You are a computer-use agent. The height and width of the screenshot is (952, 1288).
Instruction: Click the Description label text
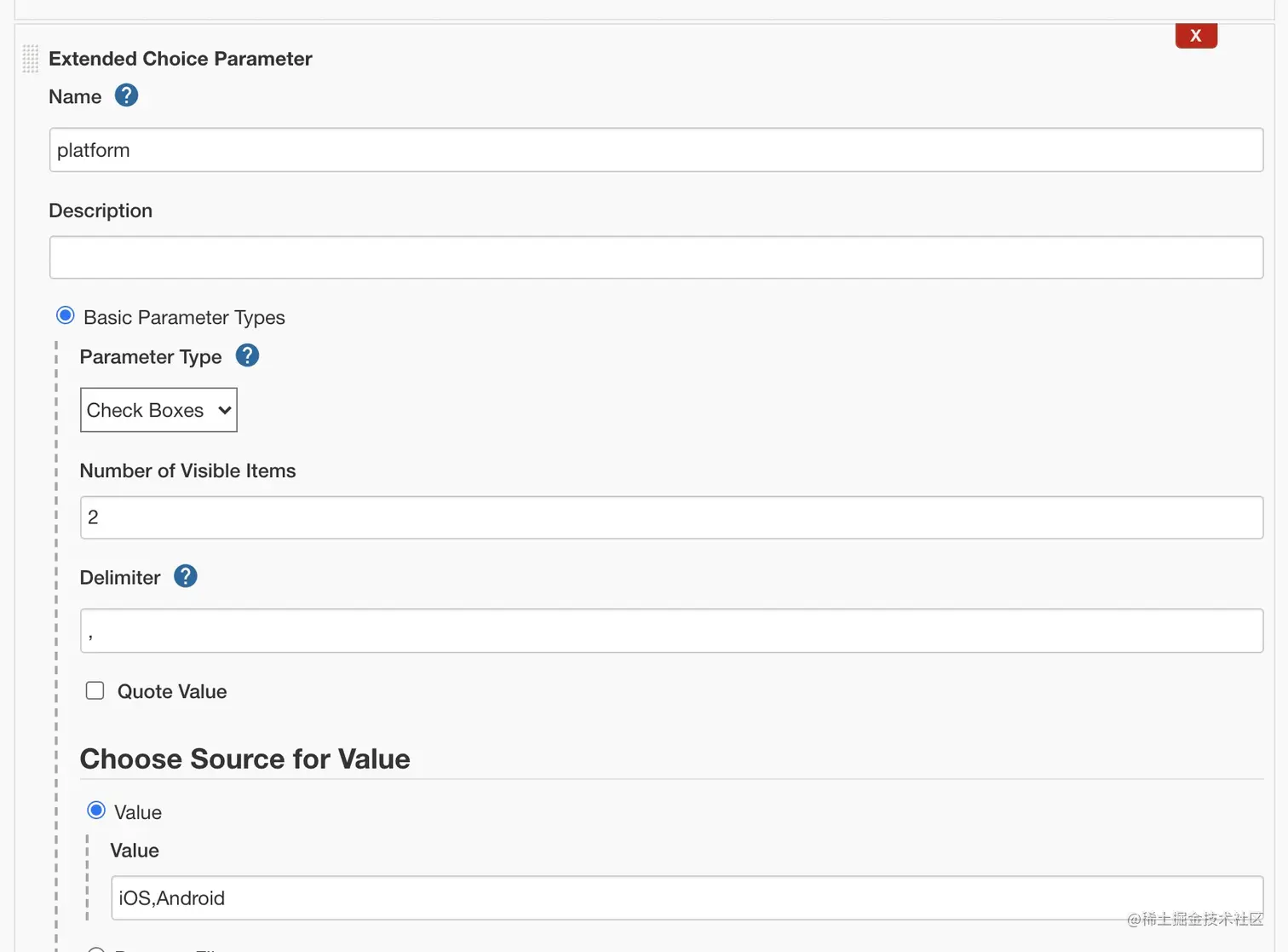pos(101,211)
